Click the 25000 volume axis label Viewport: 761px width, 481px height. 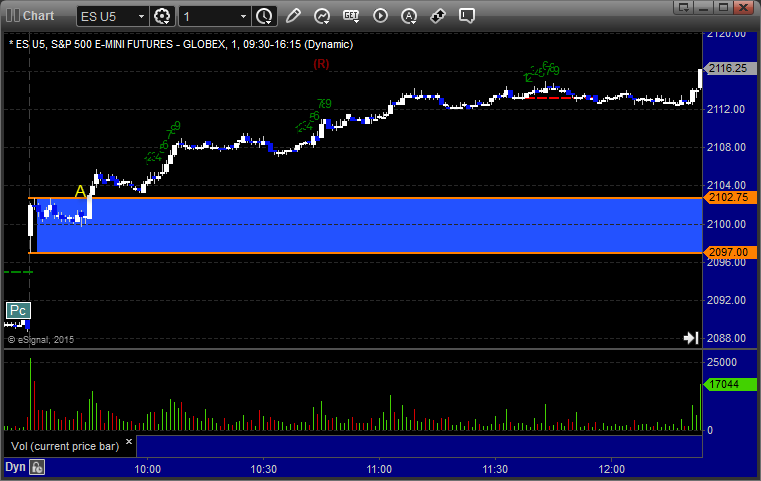point(722,363)
